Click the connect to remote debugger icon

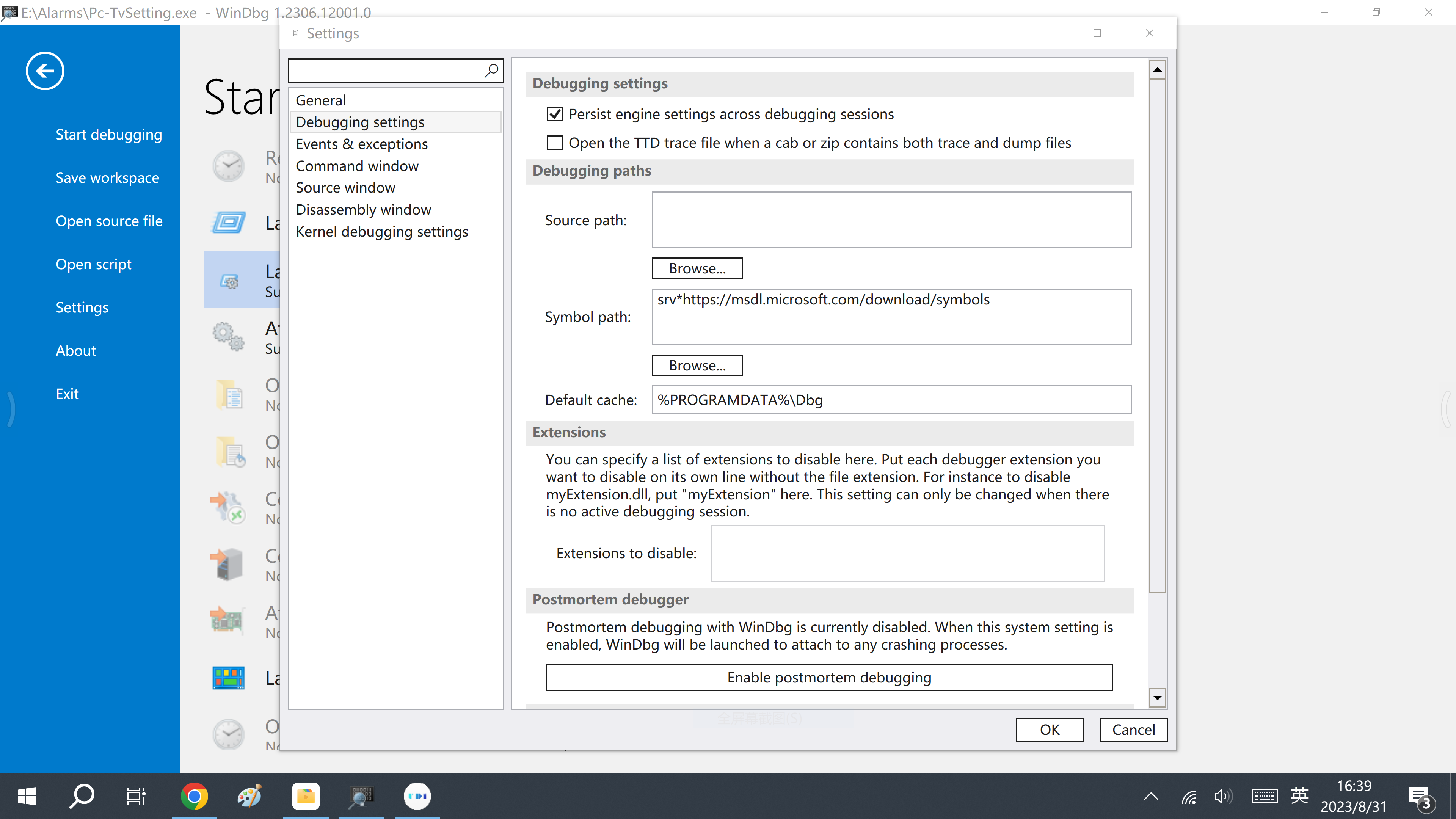coord(228,508)
